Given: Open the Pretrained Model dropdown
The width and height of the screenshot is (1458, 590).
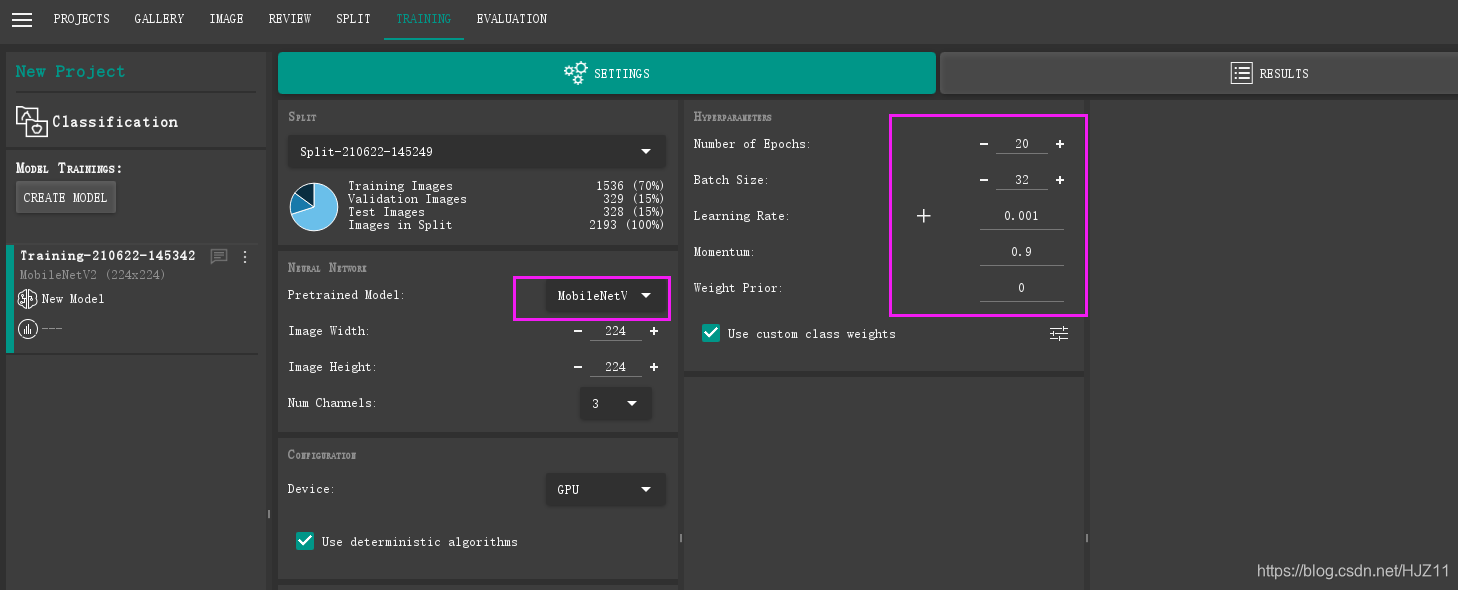Looking at the screenshot, I should 605,296.
